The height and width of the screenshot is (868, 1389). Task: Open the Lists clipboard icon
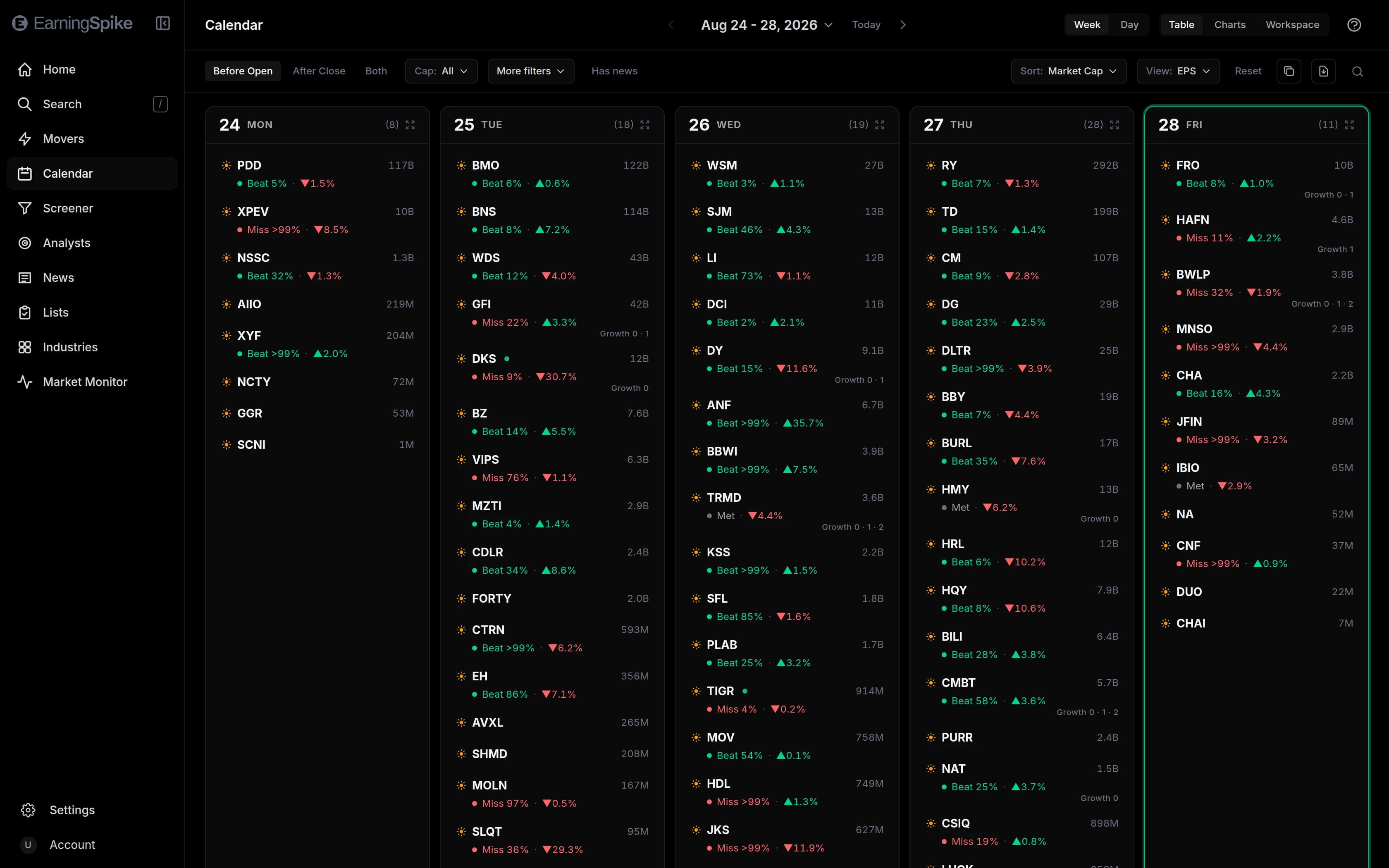tap(25, 312)
